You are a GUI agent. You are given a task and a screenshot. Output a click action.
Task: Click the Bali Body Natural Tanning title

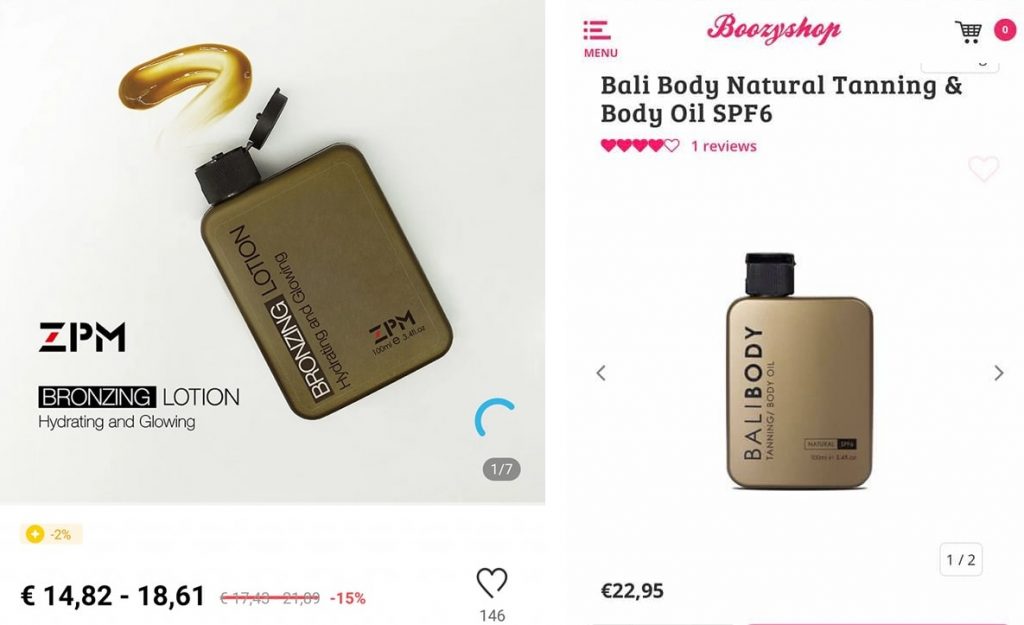781,99
